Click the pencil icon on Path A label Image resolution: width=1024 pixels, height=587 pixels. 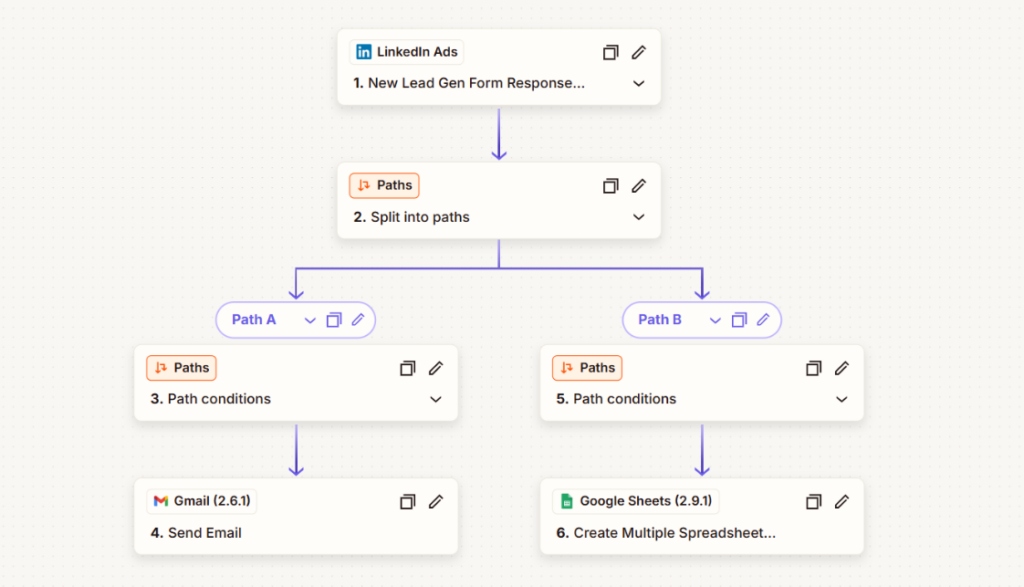[358, 320]
